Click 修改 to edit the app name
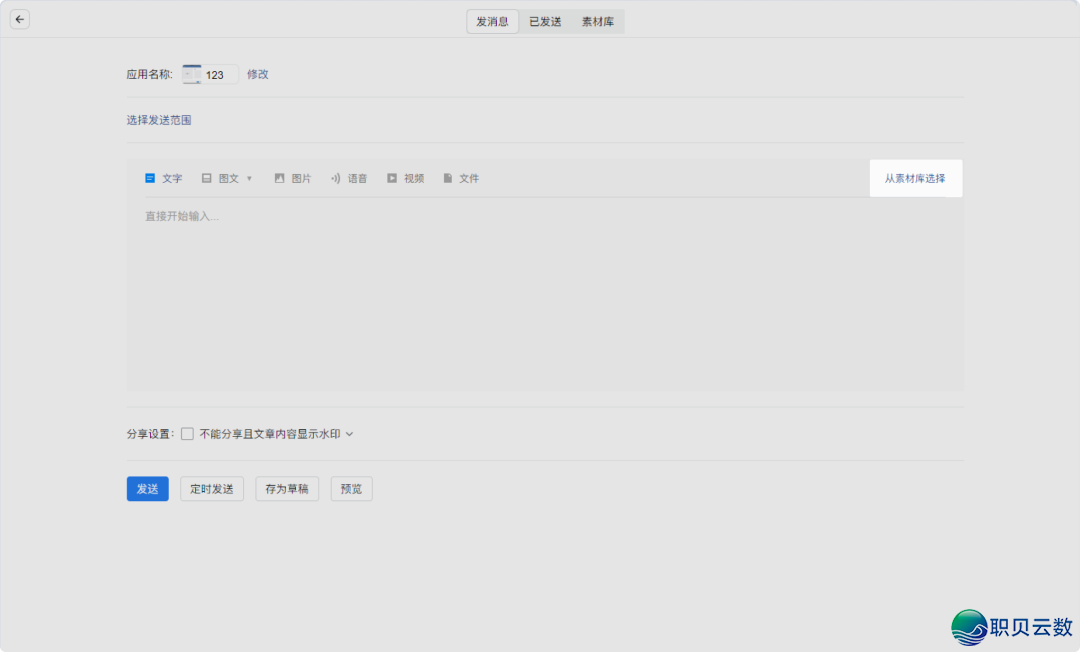The height and width of the screenshot is (652, 1080). 257,73
